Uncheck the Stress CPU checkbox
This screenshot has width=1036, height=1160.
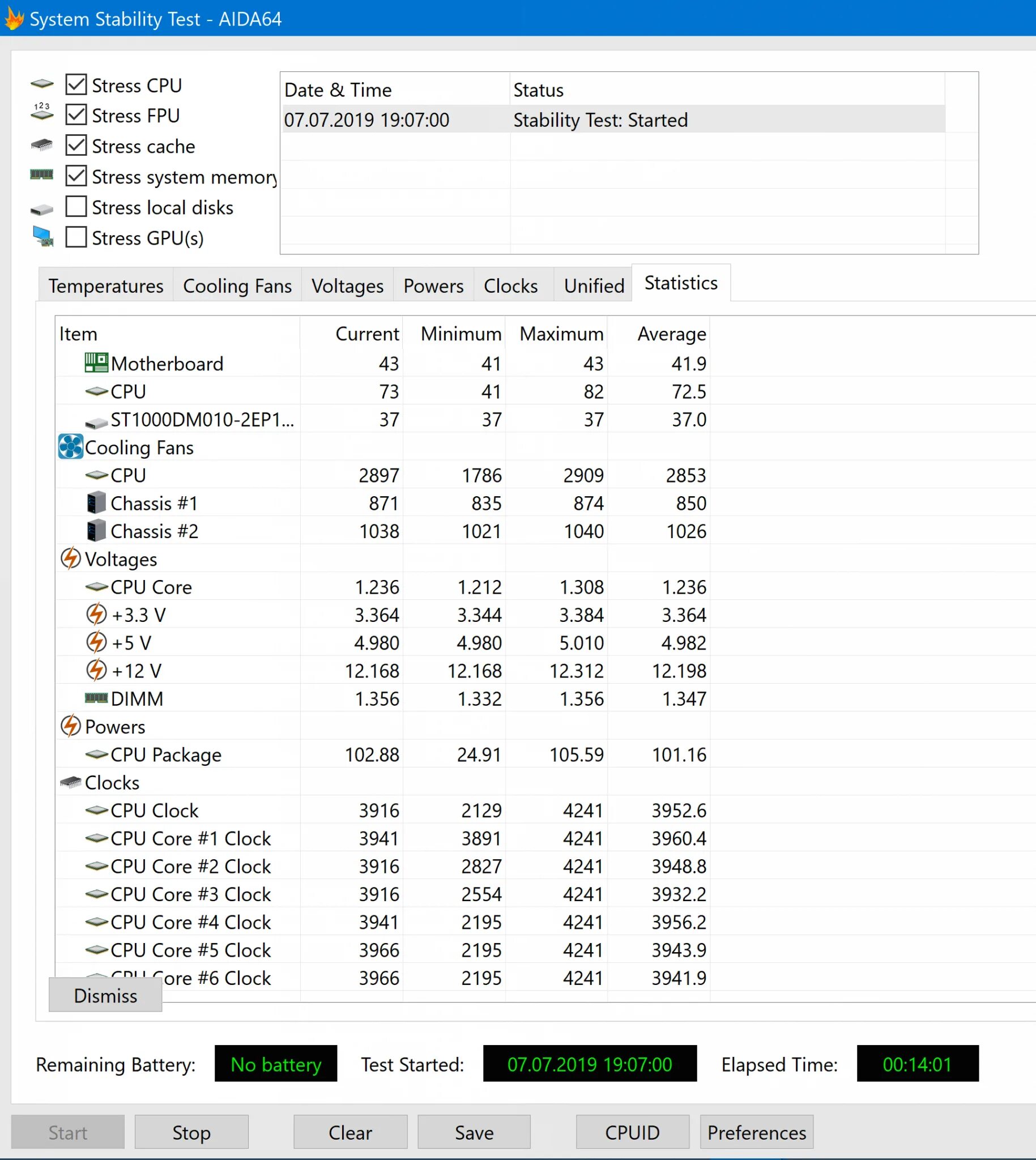click(76, 84)
